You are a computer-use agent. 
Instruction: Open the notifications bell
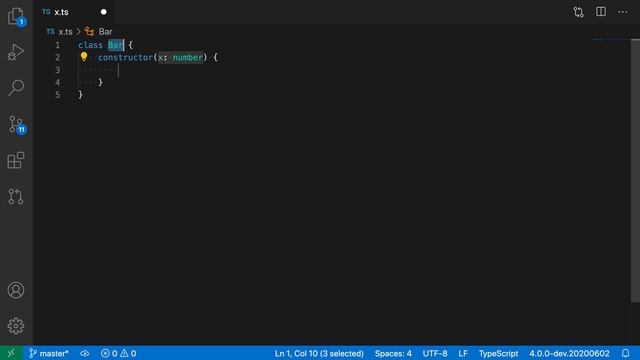625,353
